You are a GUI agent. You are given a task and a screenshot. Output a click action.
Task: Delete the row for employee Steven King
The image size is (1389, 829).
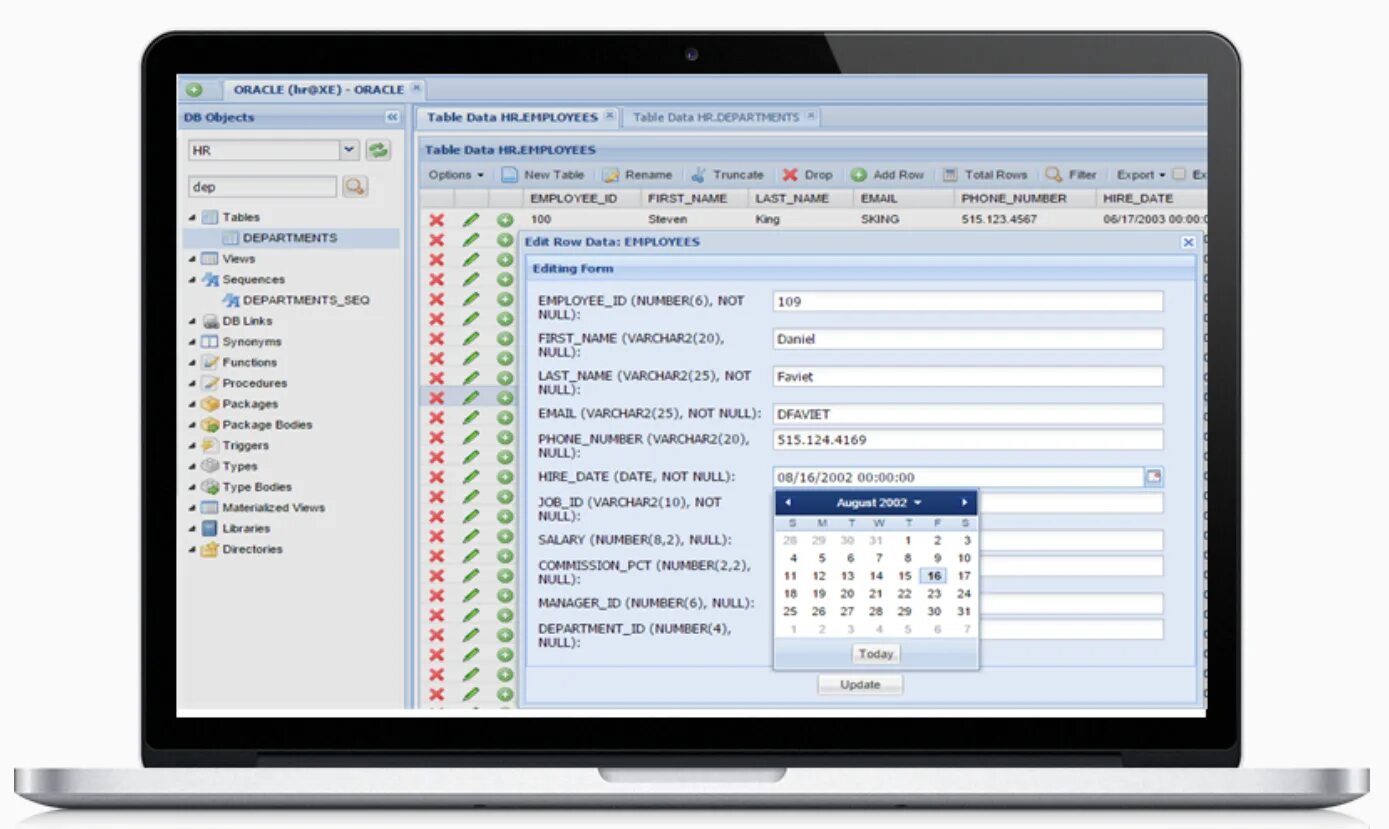click(436, 220)
